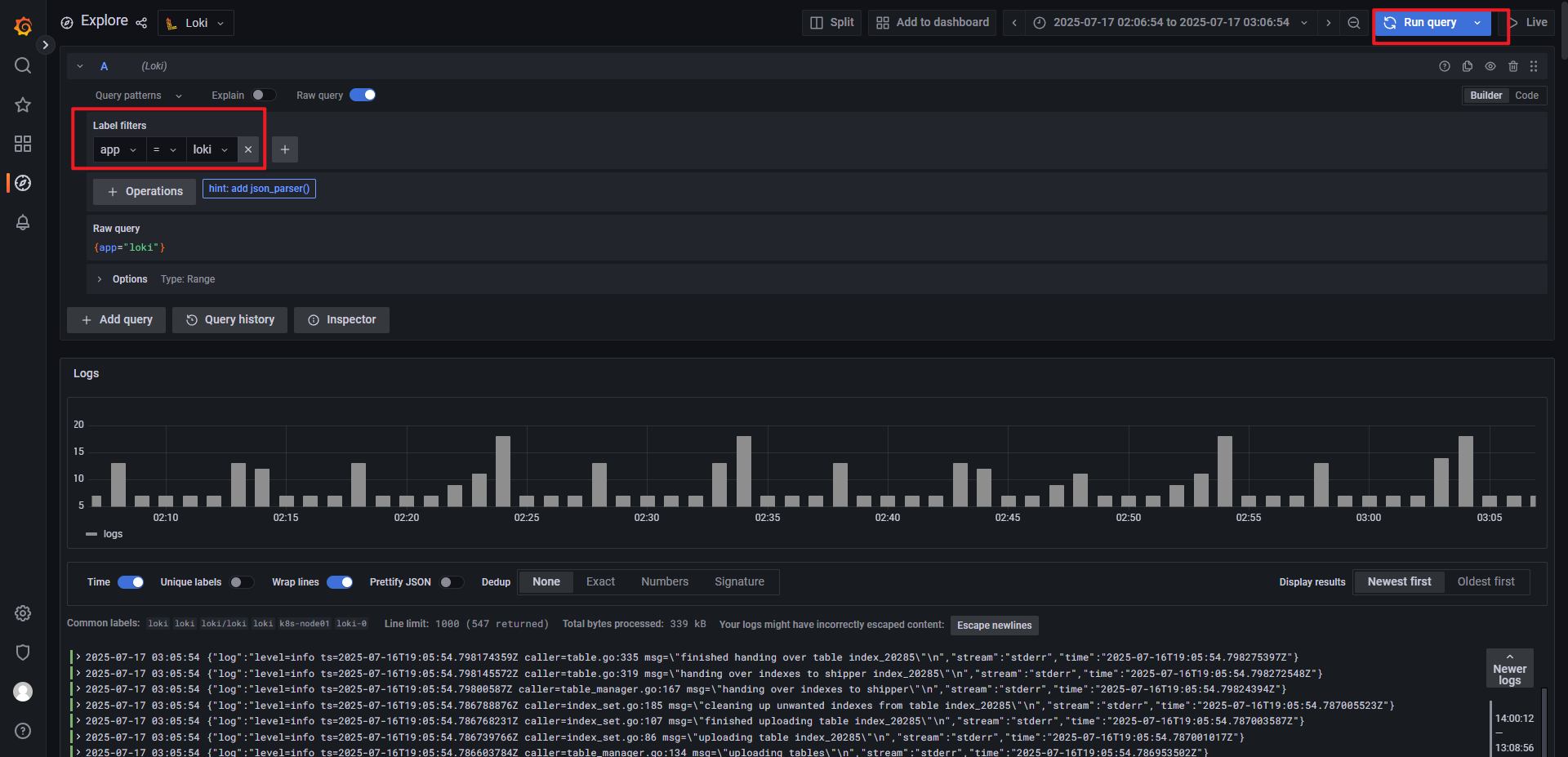
Task: Duplicate query A icon
Action: tap(1468, 66)
